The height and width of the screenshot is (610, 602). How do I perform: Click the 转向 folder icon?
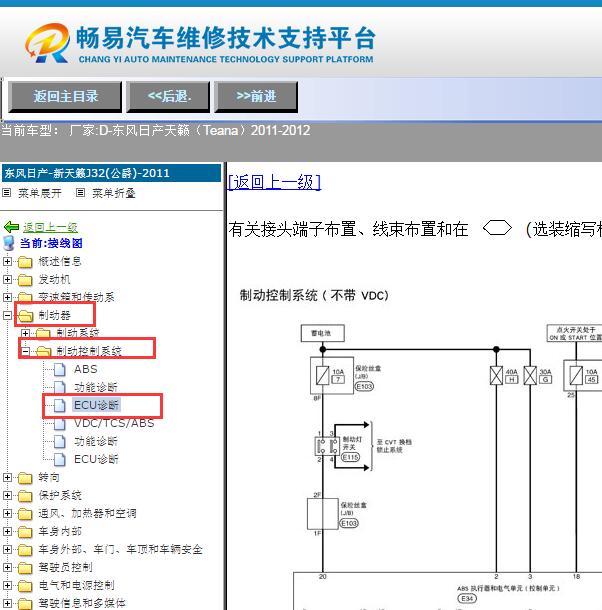click(x=25, y=478)
